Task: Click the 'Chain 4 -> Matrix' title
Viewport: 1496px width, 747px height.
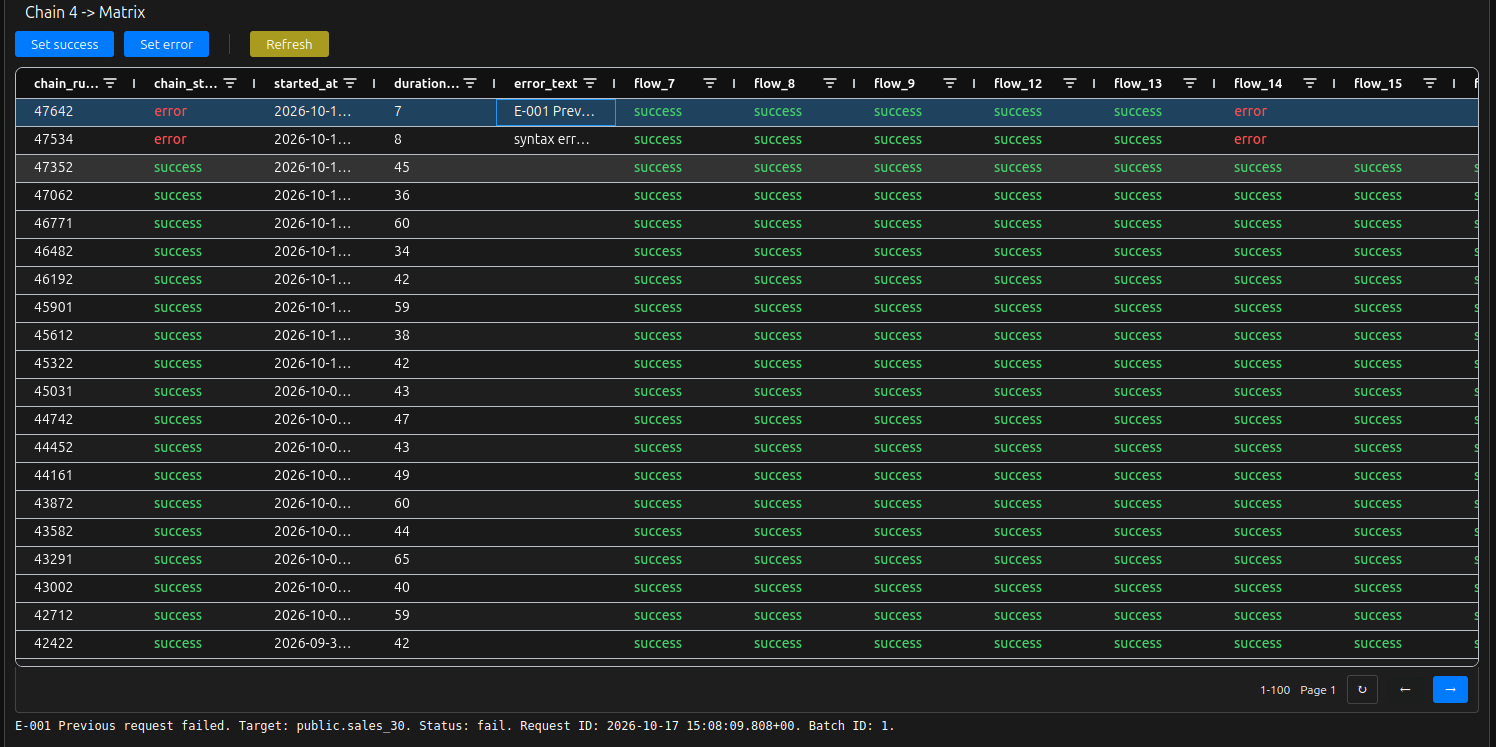Action: click(85, 12)
